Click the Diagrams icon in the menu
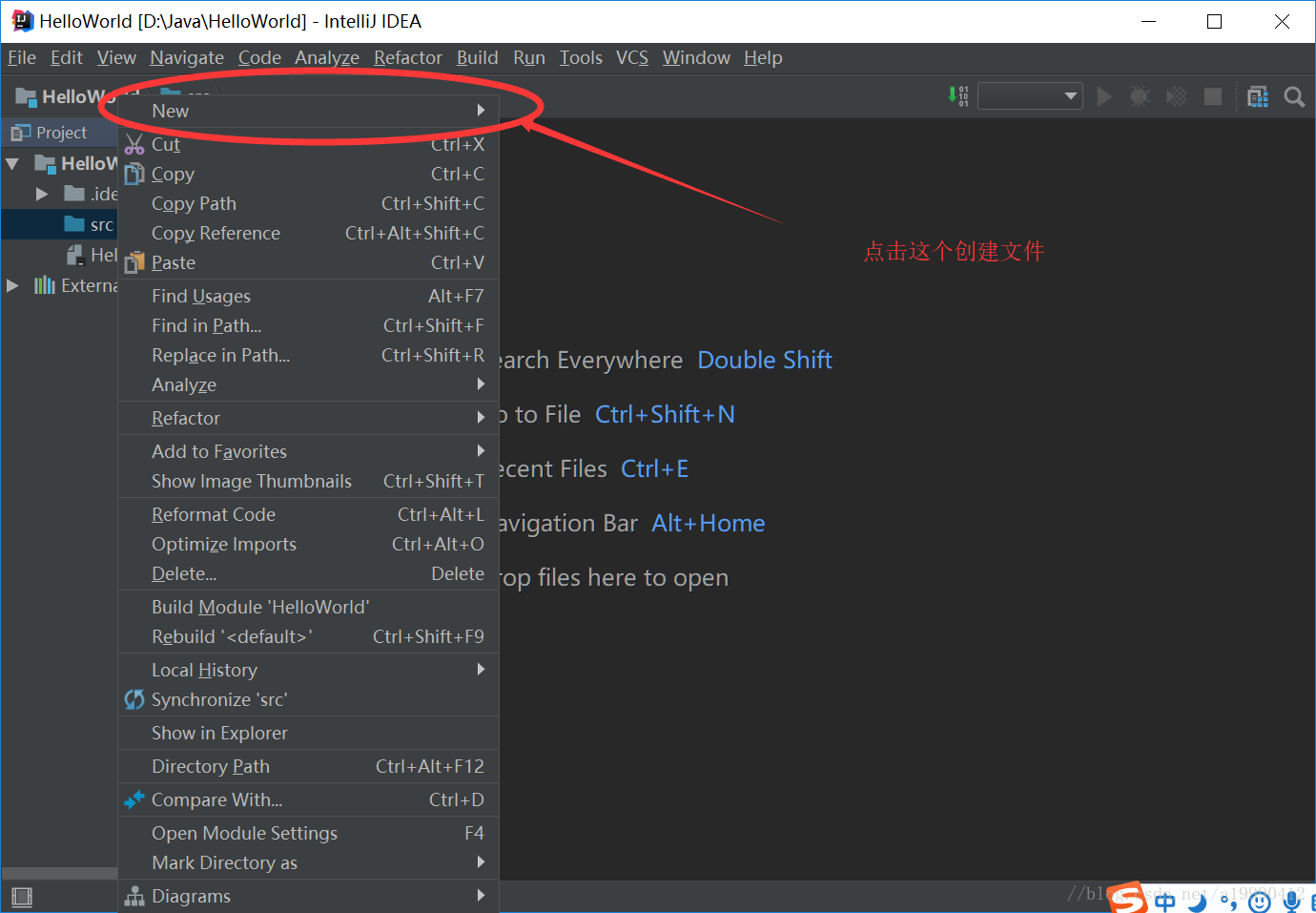This screenshot has height=913, width=1316. [x=134, y=896]
